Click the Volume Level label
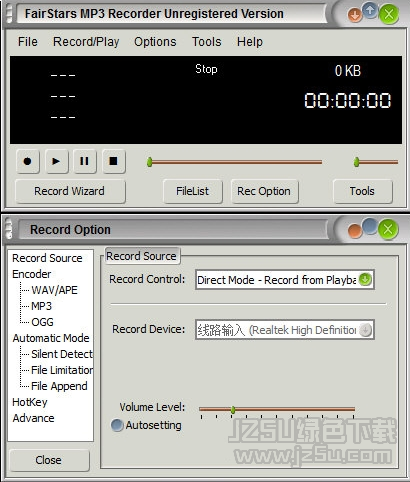410x482 pixels. [x=152, y=407]
